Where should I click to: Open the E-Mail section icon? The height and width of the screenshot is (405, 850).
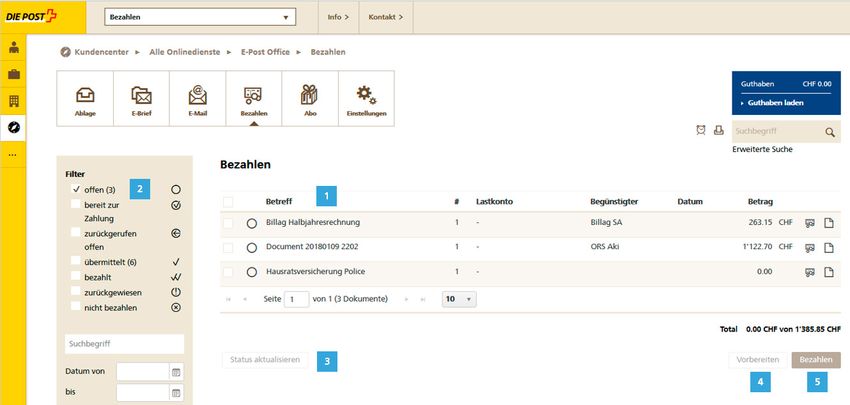pyautogui.click(x=198, y=98)
